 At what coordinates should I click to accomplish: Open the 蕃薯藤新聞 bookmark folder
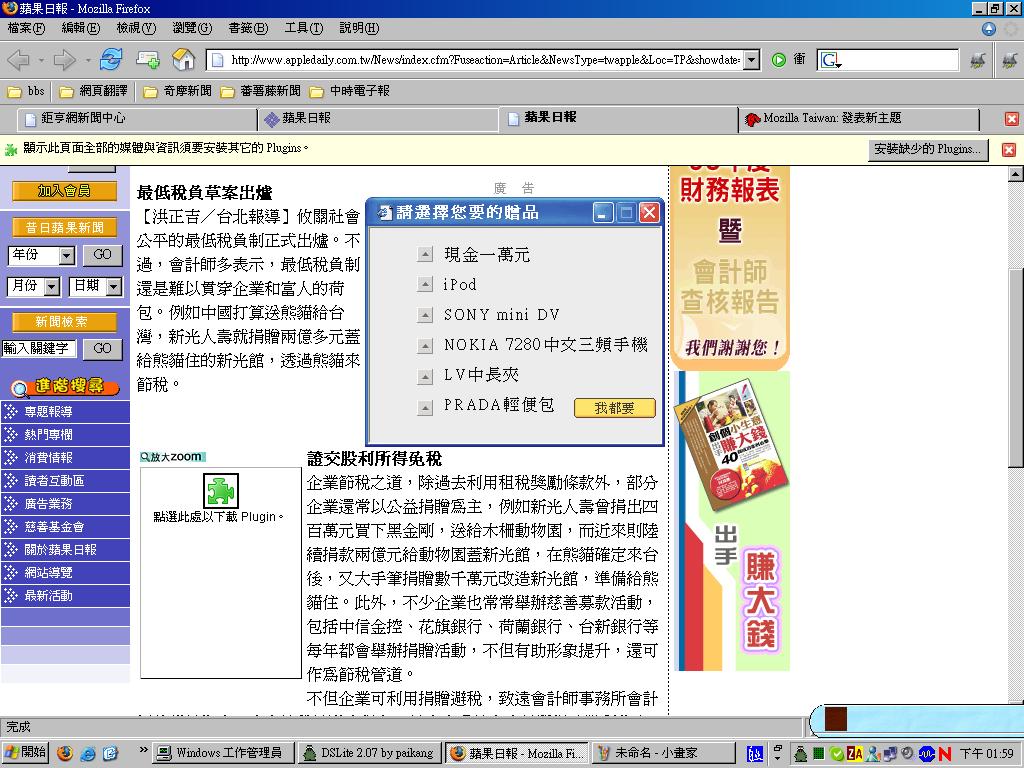[x=261, y=91]
